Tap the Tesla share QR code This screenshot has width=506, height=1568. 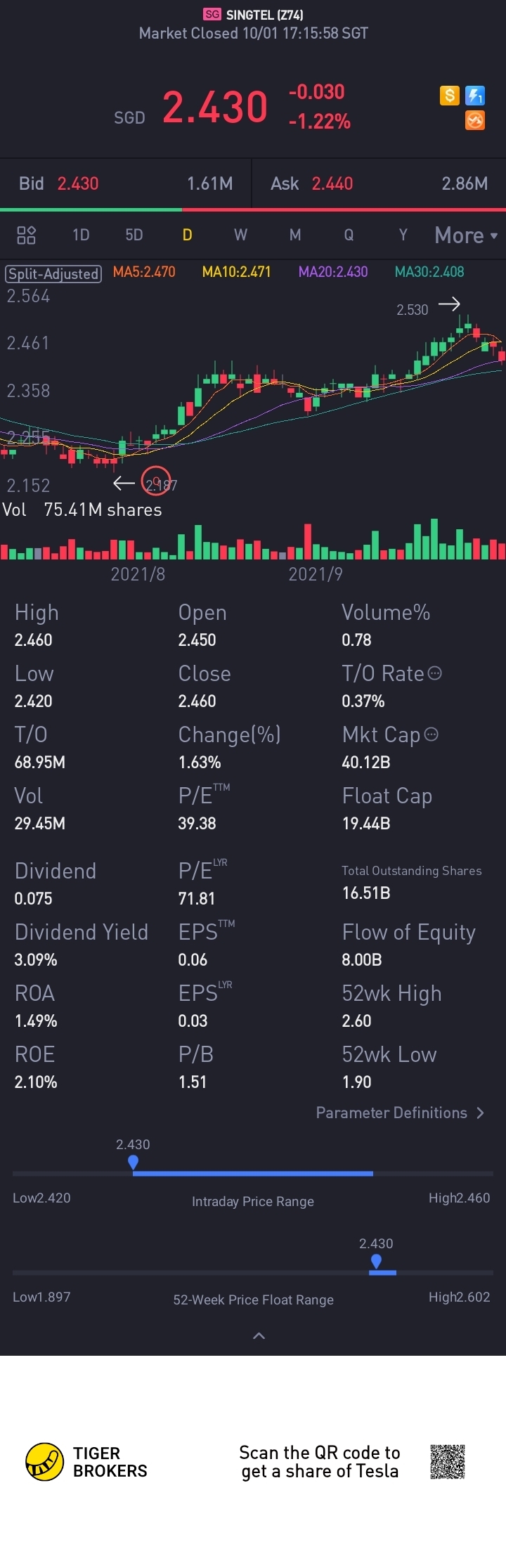pyautogui.click(x=448, y=1462)
